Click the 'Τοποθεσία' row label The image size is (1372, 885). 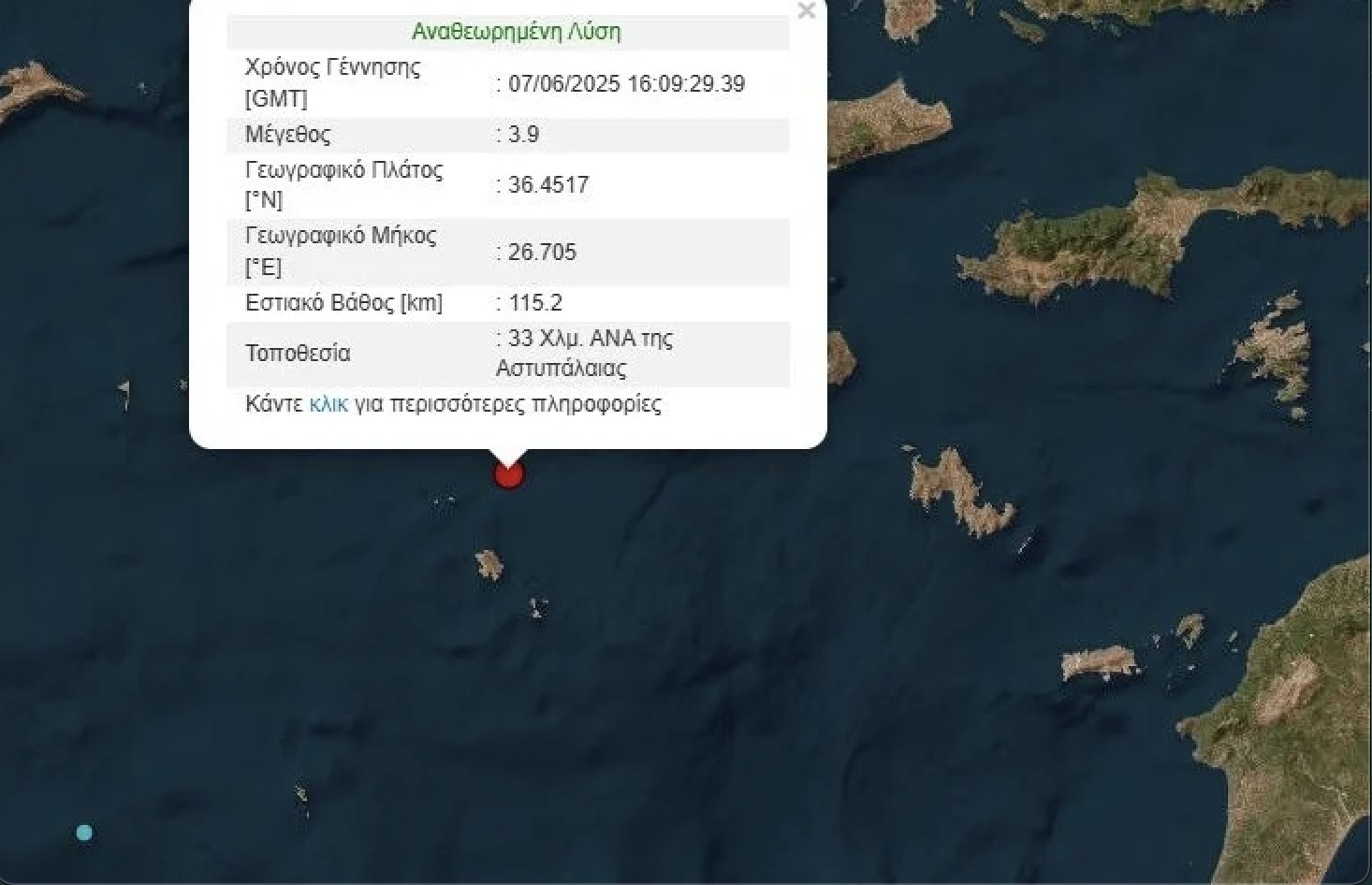298,354
